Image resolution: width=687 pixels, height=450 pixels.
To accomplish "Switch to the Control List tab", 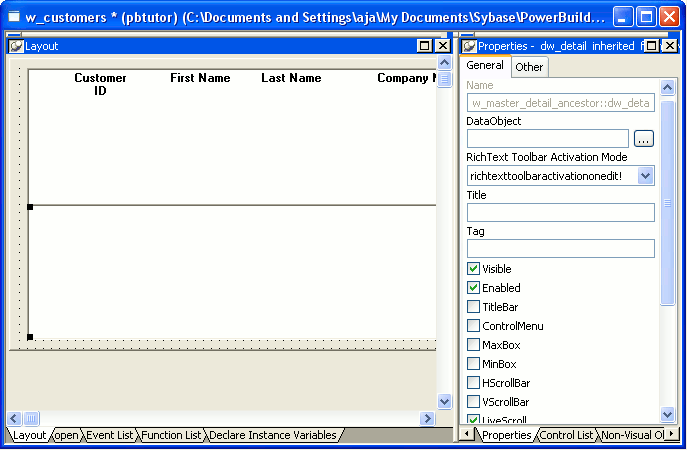I will 567,435.
